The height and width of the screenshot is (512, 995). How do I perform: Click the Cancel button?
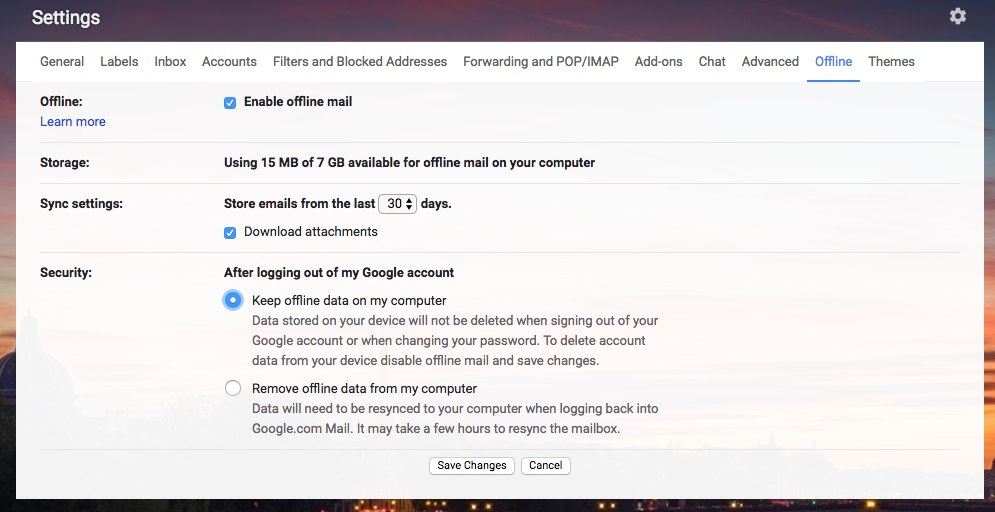click(x=546, y=466)
